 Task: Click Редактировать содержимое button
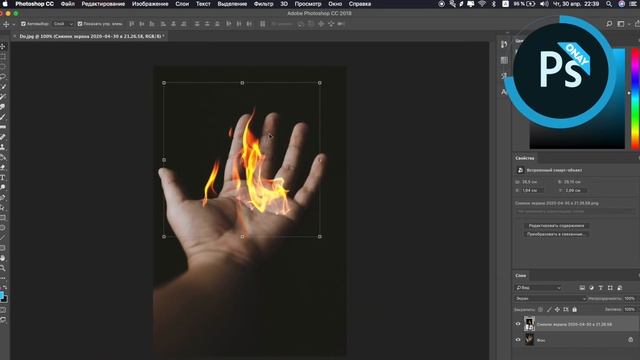click(x=556, y=226)
